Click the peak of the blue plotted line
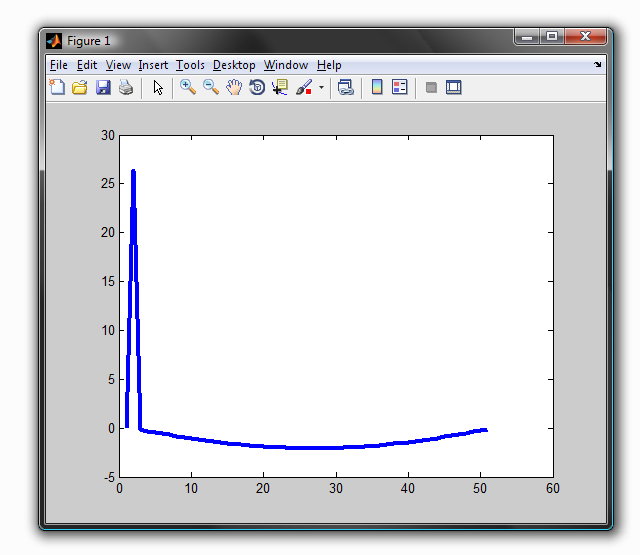This screenshot has width=640, height=555. click(133, 172)
